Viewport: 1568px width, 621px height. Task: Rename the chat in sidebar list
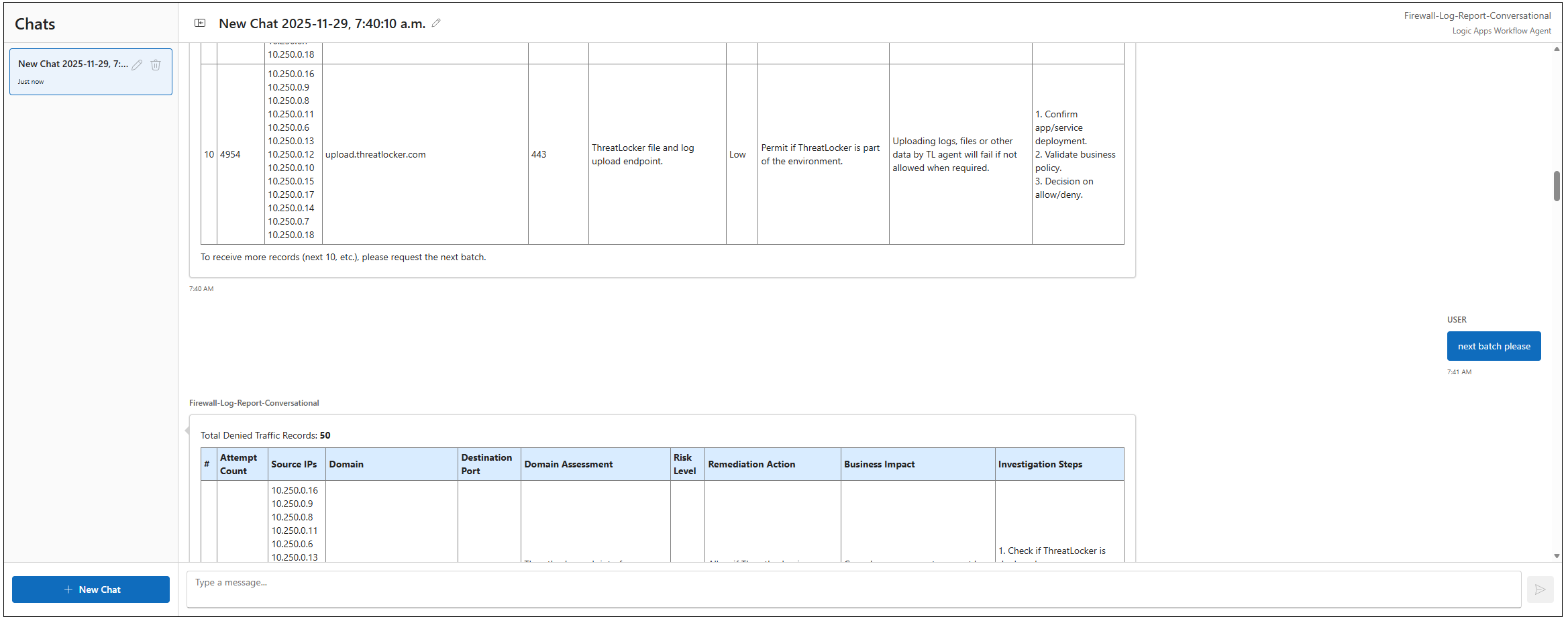pyautogui.click(x=137, y=65)
